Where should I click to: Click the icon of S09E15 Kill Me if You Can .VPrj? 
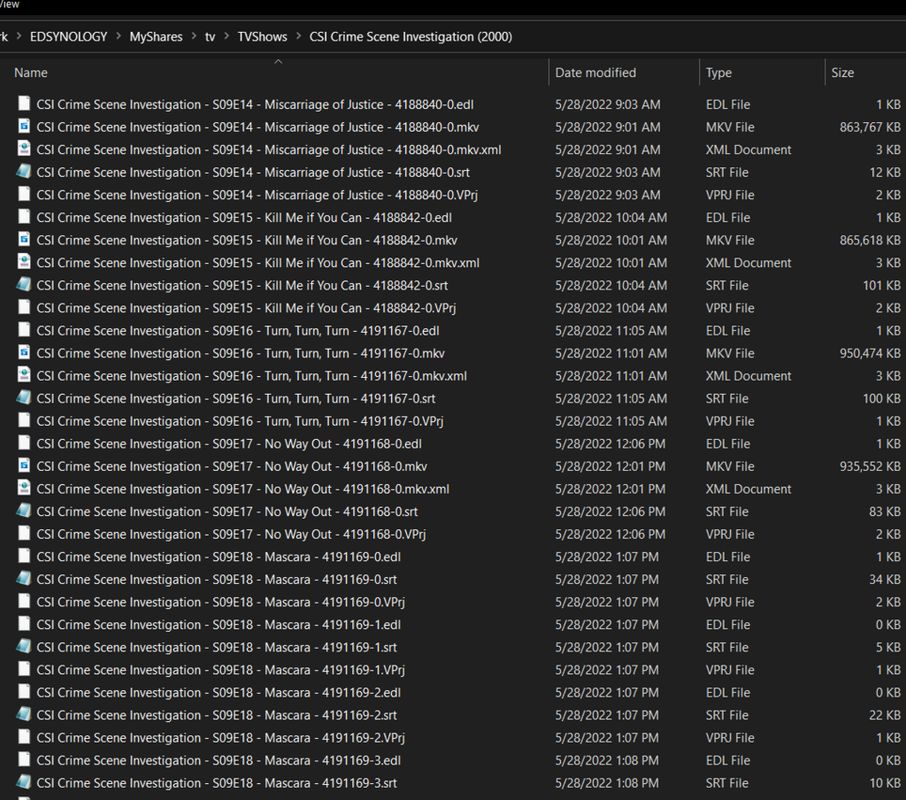click(24, 307)
